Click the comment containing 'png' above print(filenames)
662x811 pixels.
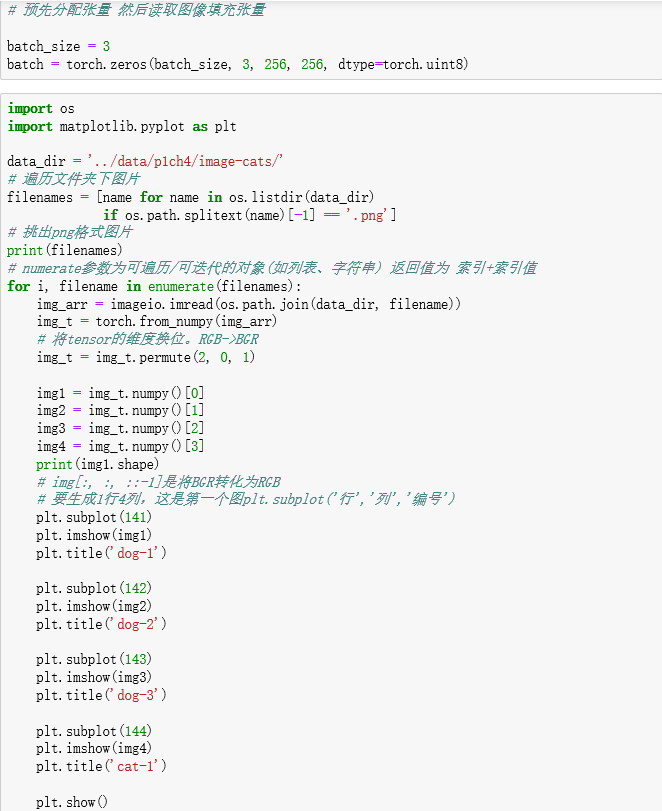pos(70,232)
